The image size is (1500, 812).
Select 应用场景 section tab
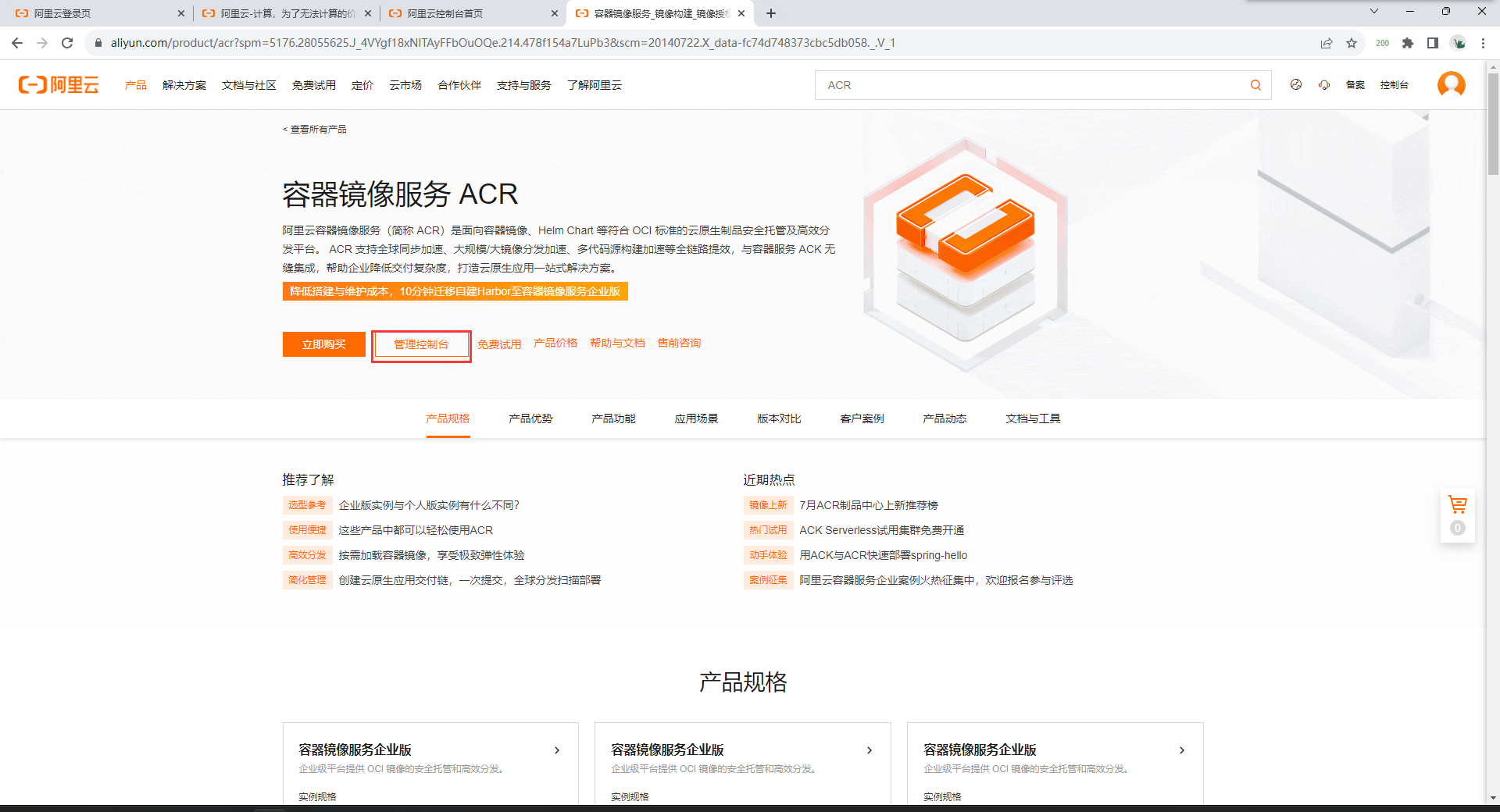696,418
